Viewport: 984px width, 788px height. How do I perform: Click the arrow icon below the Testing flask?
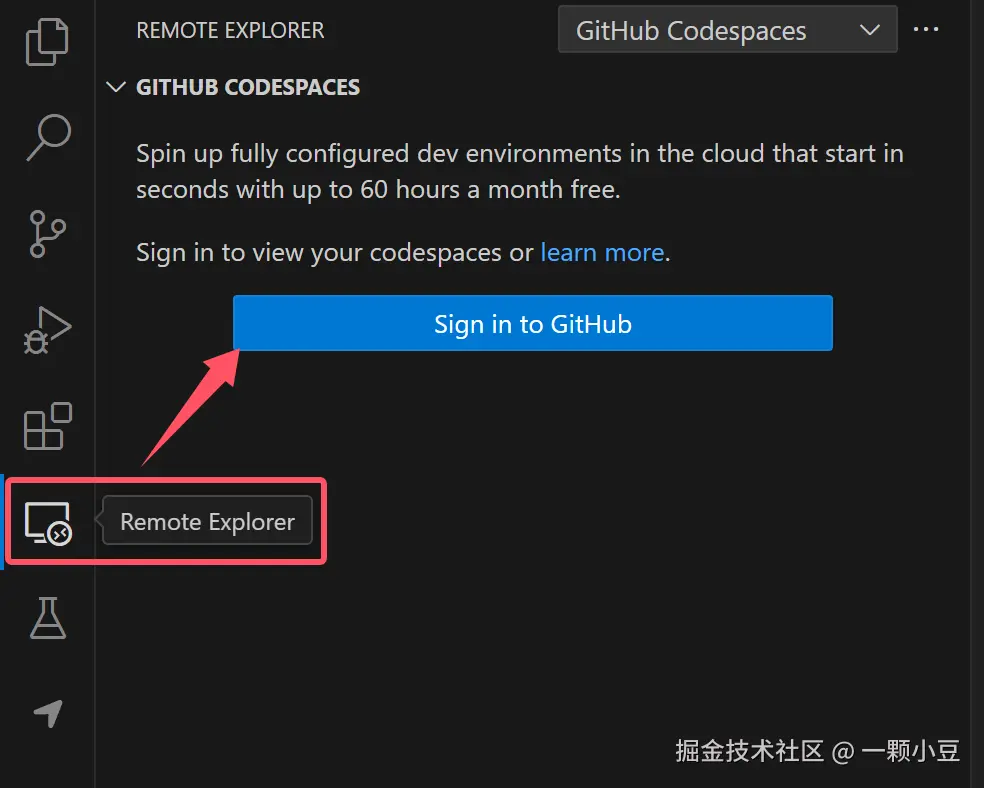point(47,713)
